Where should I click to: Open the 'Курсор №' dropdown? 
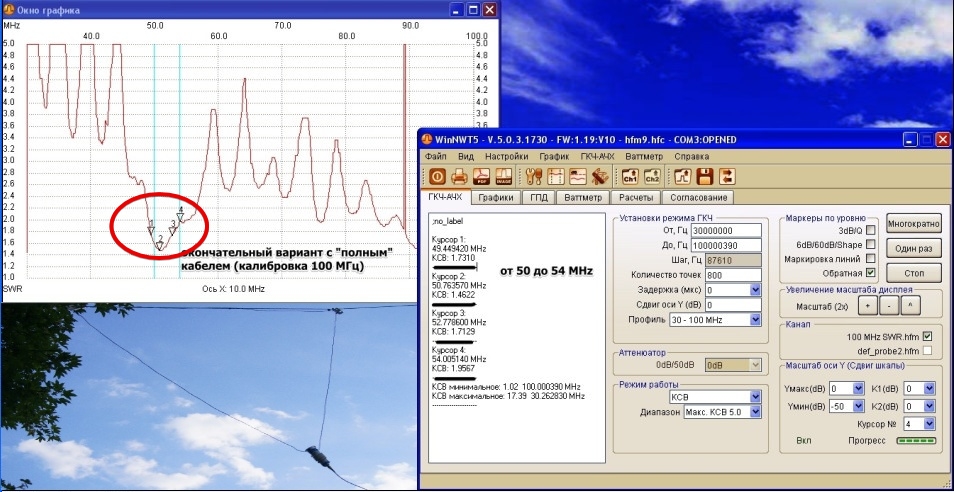pos(930,423)
